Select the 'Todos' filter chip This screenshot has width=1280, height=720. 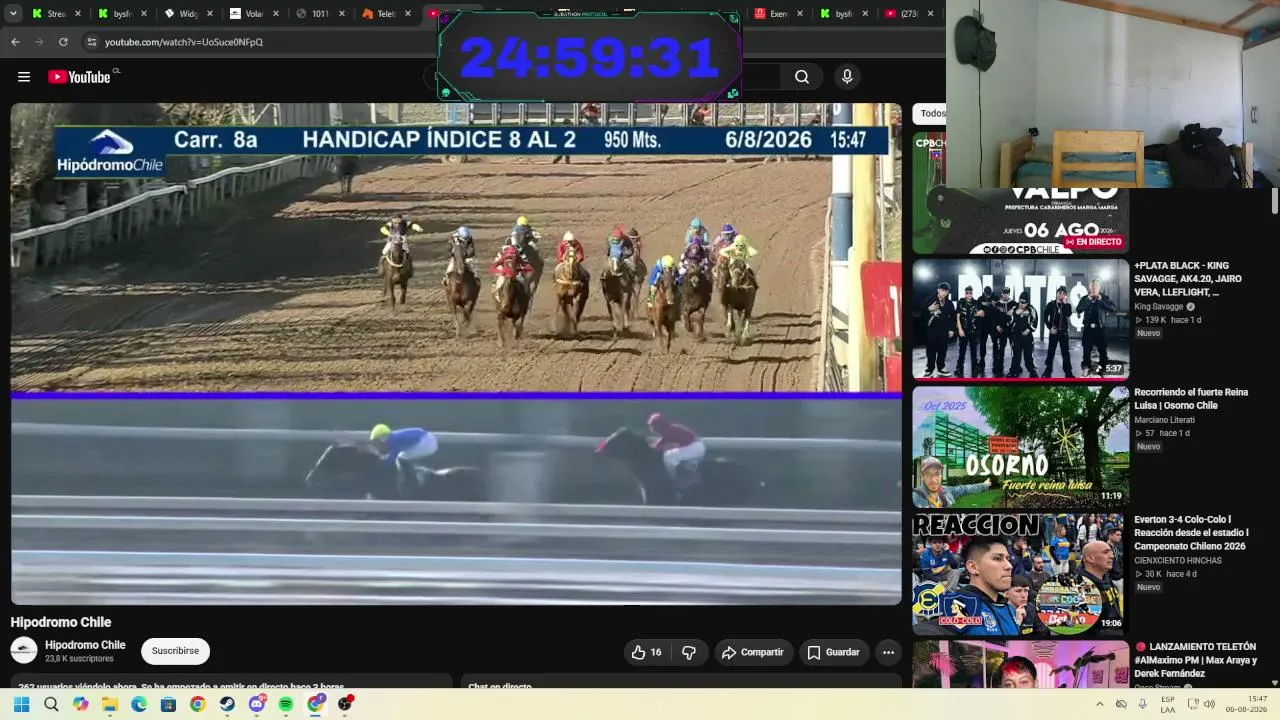tap(930, 114)
